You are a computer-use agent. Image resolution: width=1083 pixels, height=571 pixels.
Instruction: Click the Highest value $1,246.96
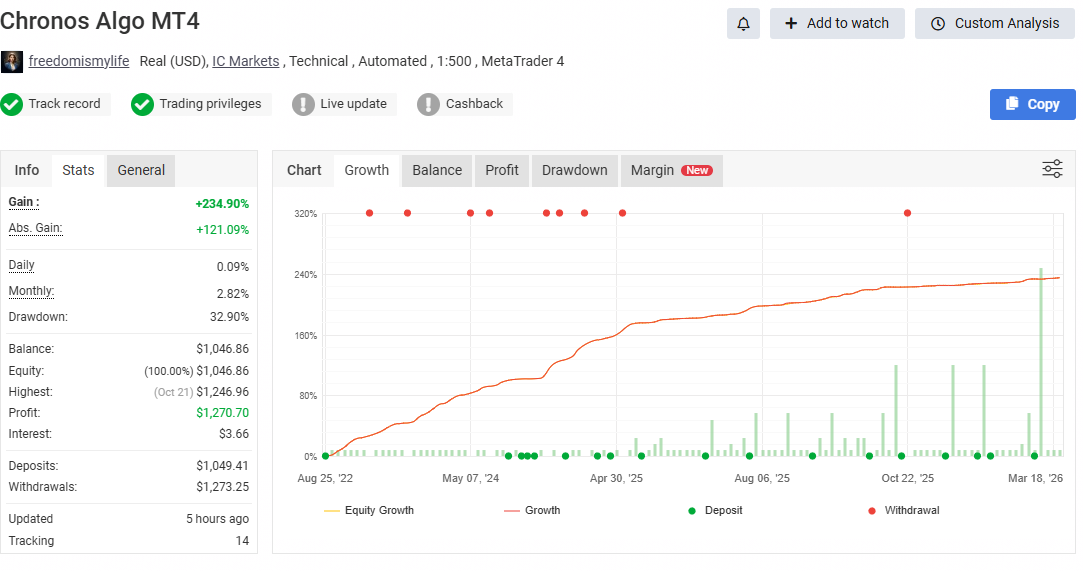point(222,391)
